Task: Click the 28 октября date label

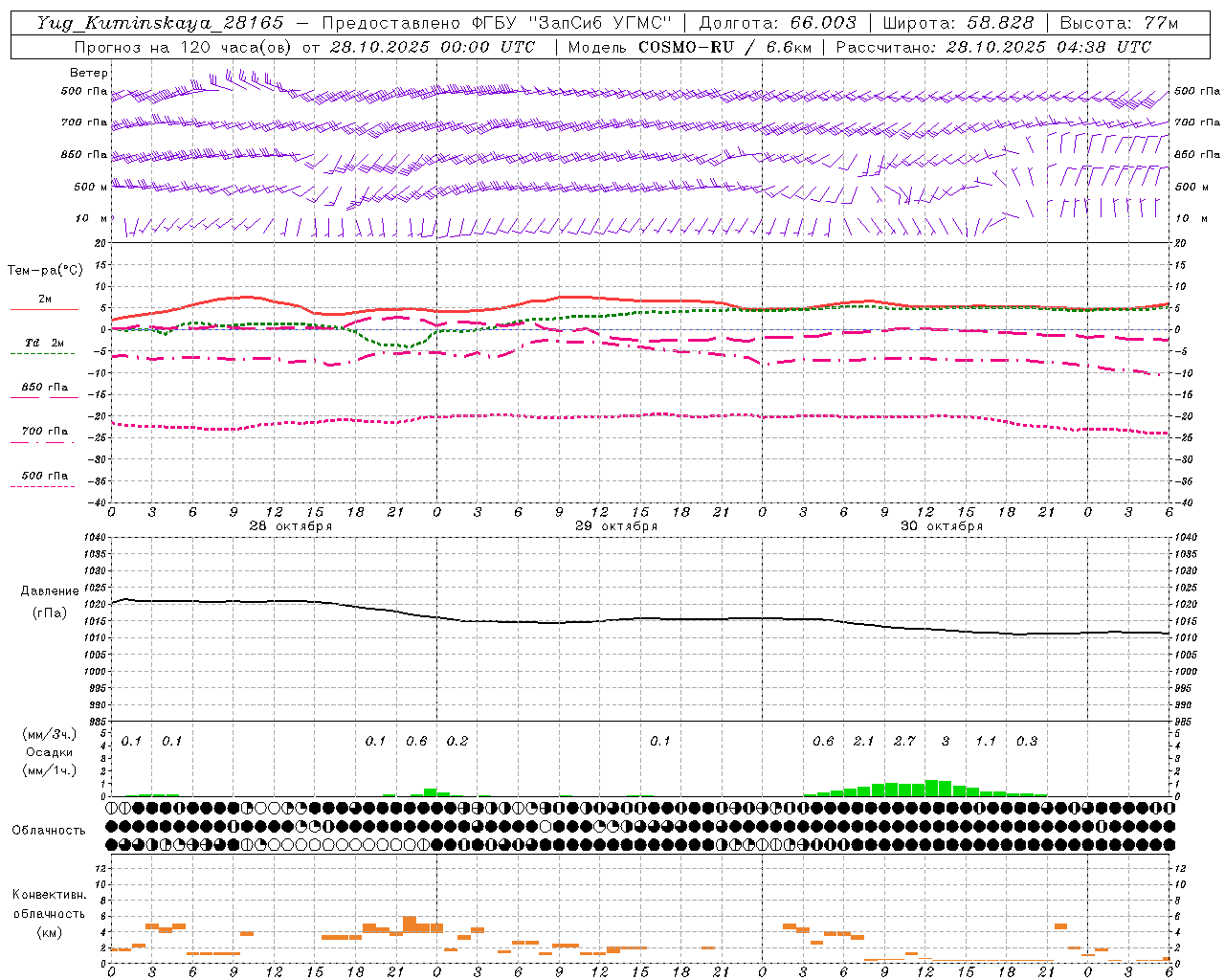Action: (x=291, y=526)
